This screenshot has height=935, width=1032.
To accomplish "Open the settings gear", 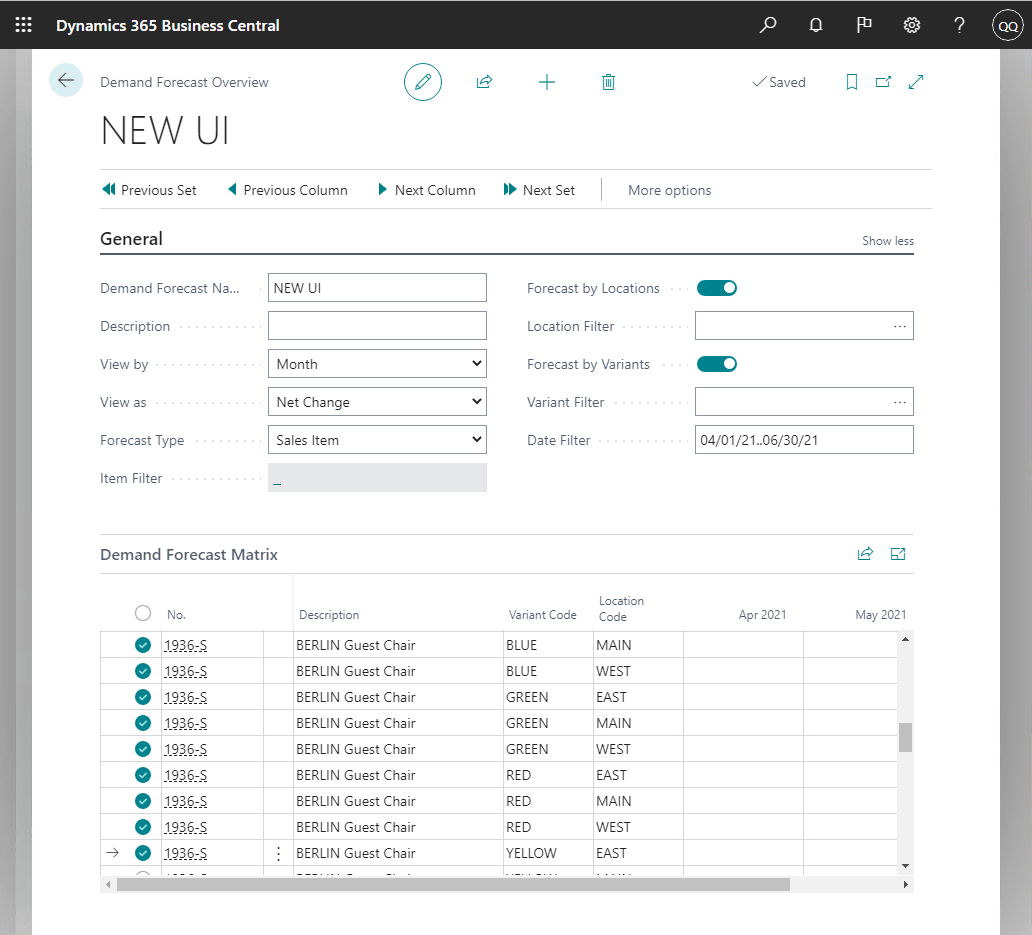I will (x=912, y=25).
